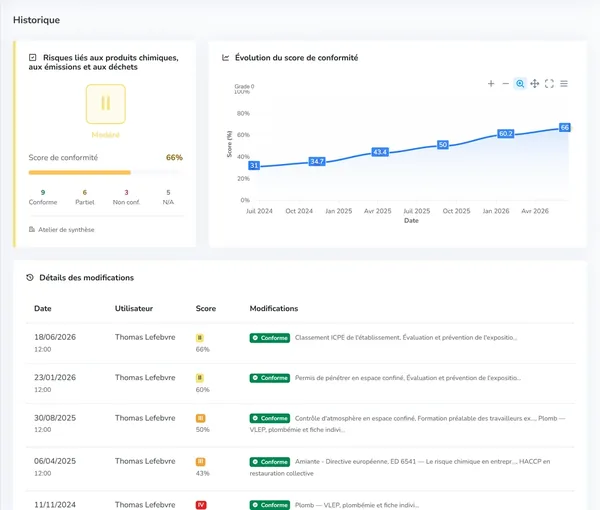Click the Conforme badge on 18/06/2026 row

coord(270,338)
